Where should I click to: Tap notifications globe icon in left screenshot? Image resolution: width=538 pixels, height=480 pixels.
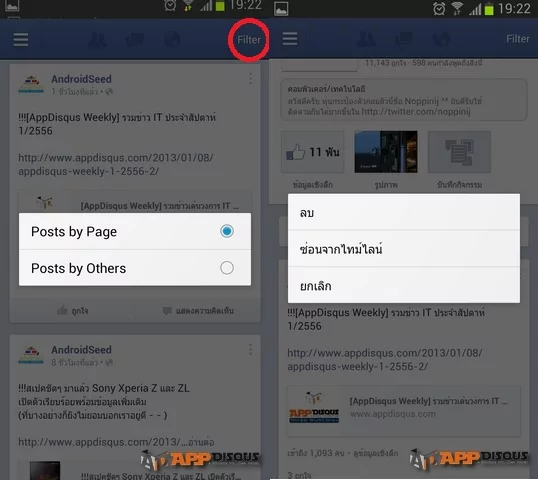172,40
